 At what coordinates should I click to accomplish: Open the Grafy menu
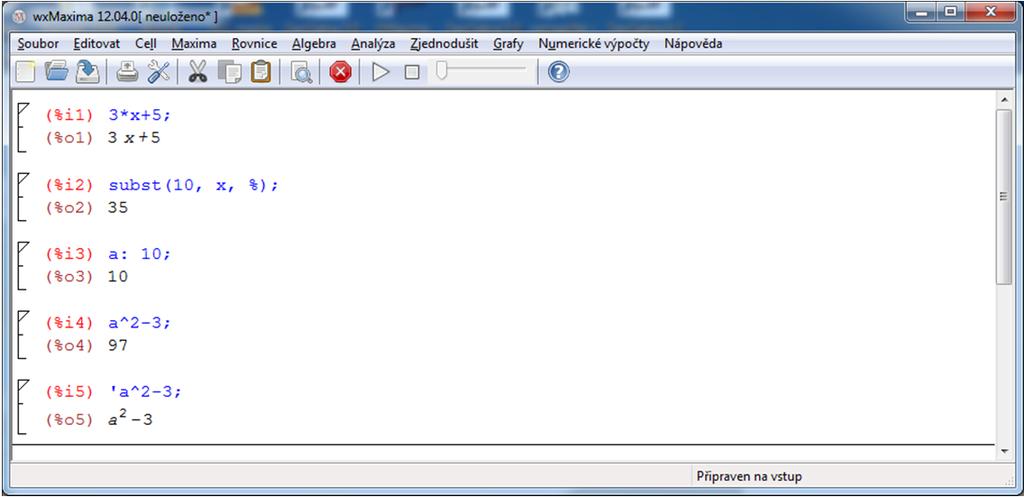(508, 44)
